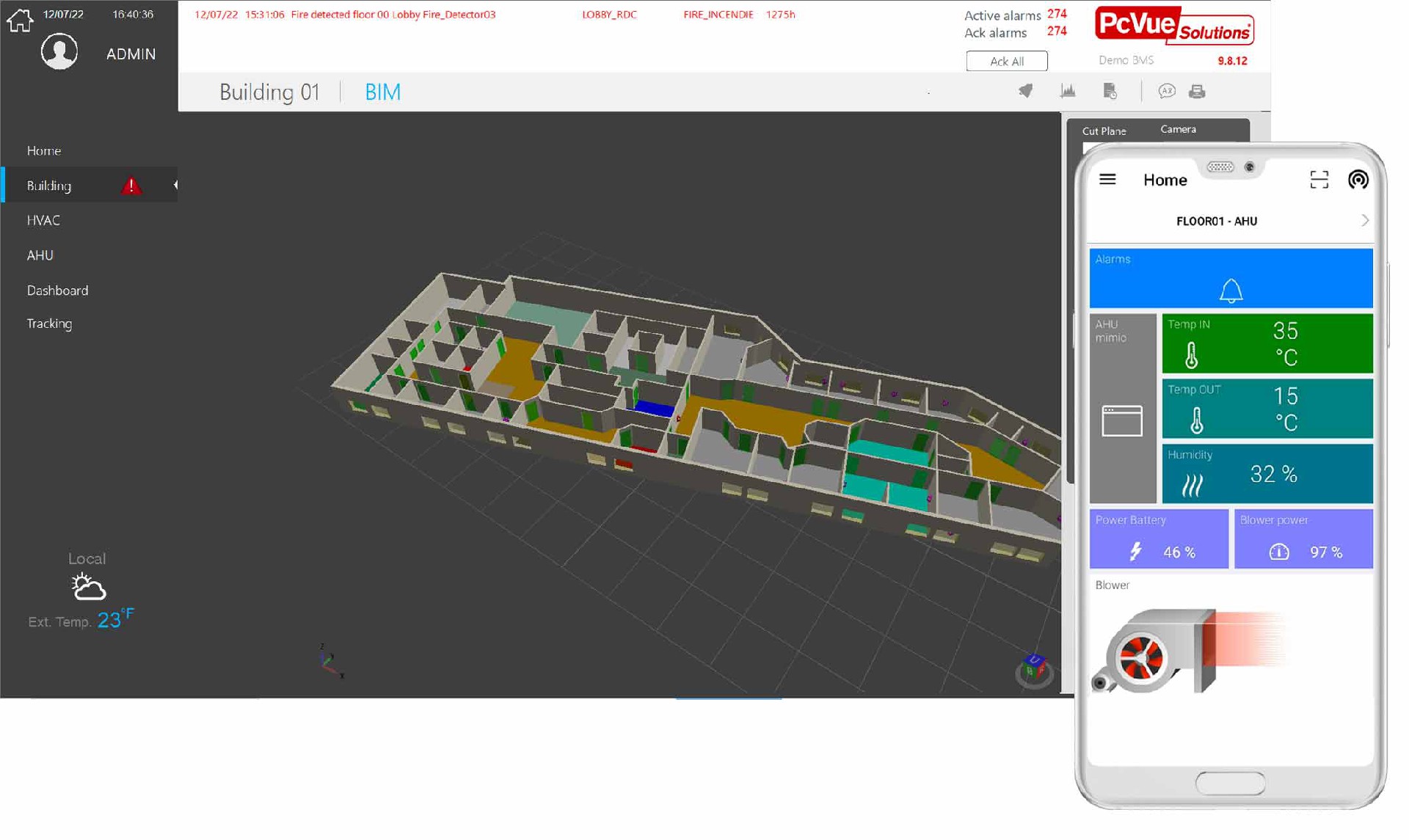Image resolution: width=1409 pixels, height=840 pixels.
Task: Tap the Power Battery 46 % tile
Action: (1159, 538)
